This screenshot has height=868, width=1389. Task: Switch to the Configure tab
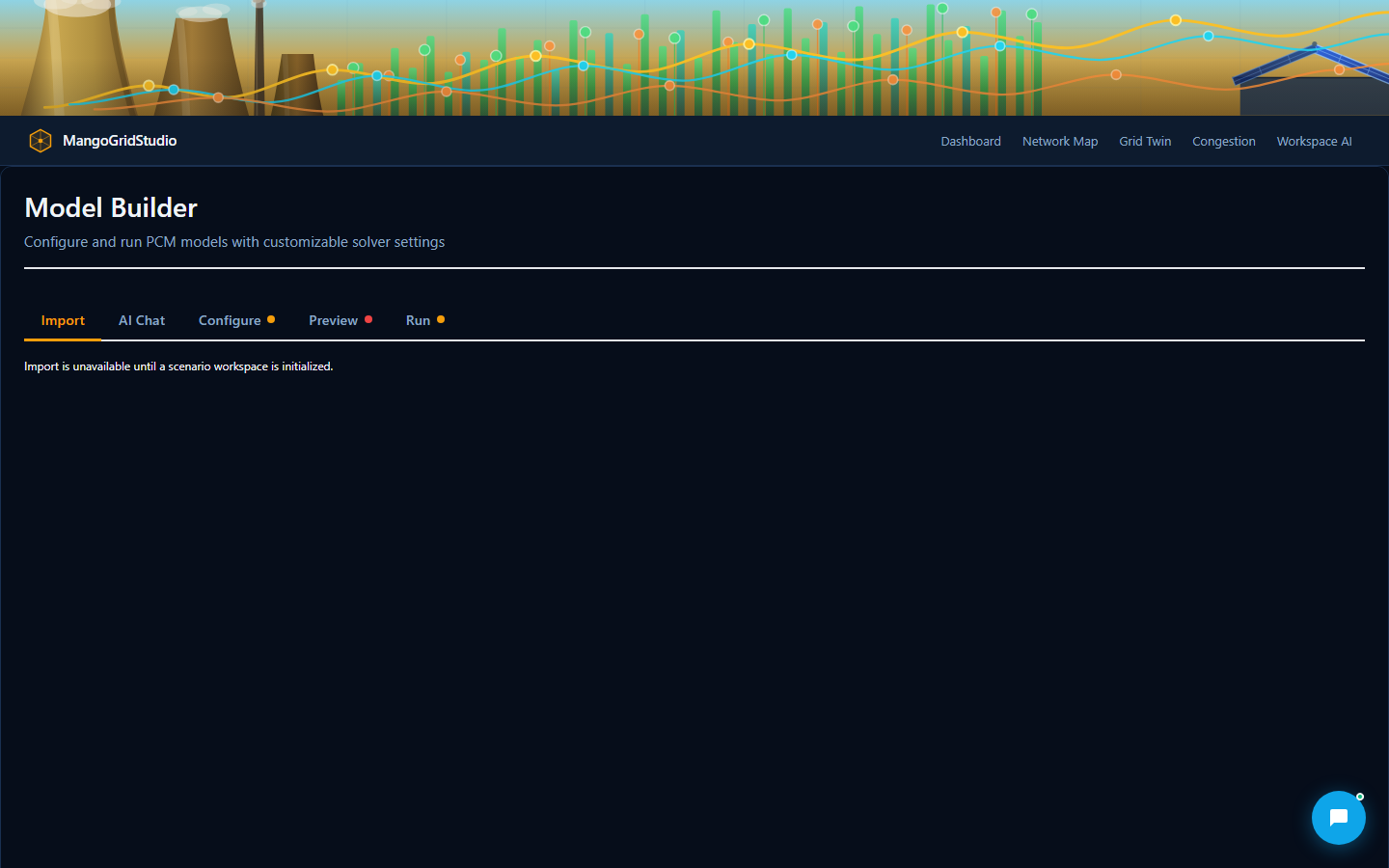(236, 320)
